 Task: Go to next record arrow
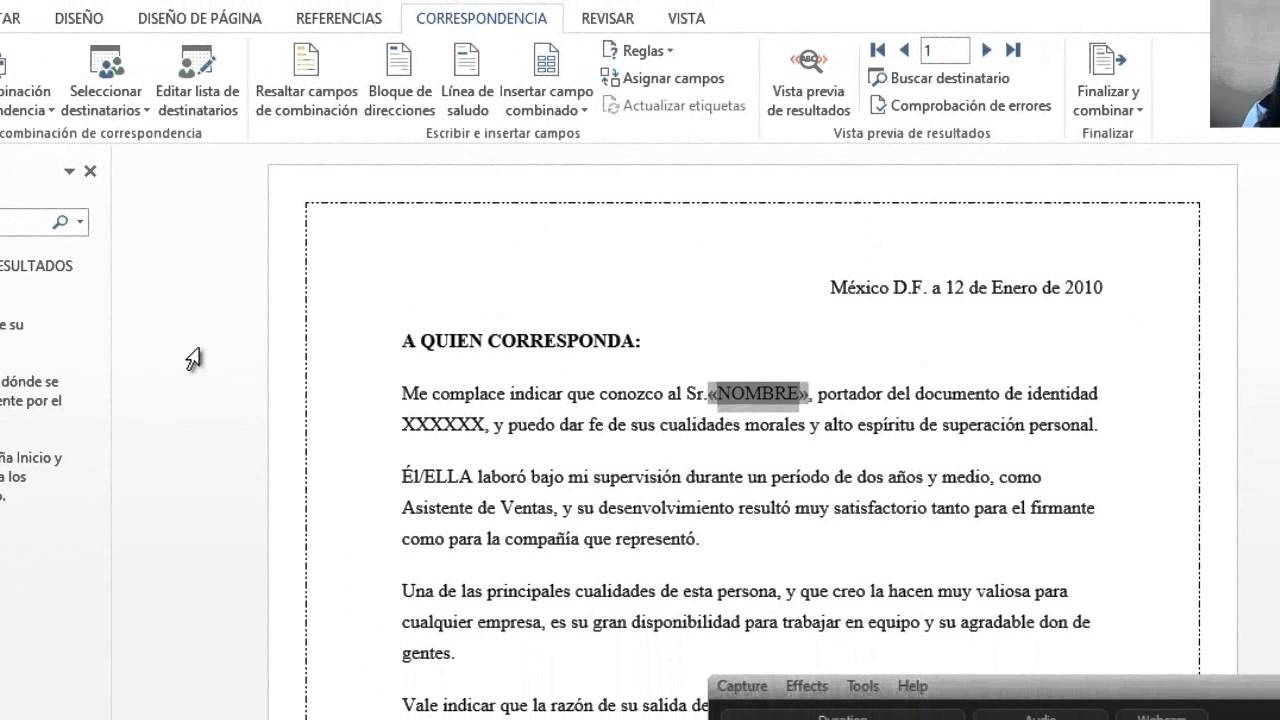click(x=986, y=50)
